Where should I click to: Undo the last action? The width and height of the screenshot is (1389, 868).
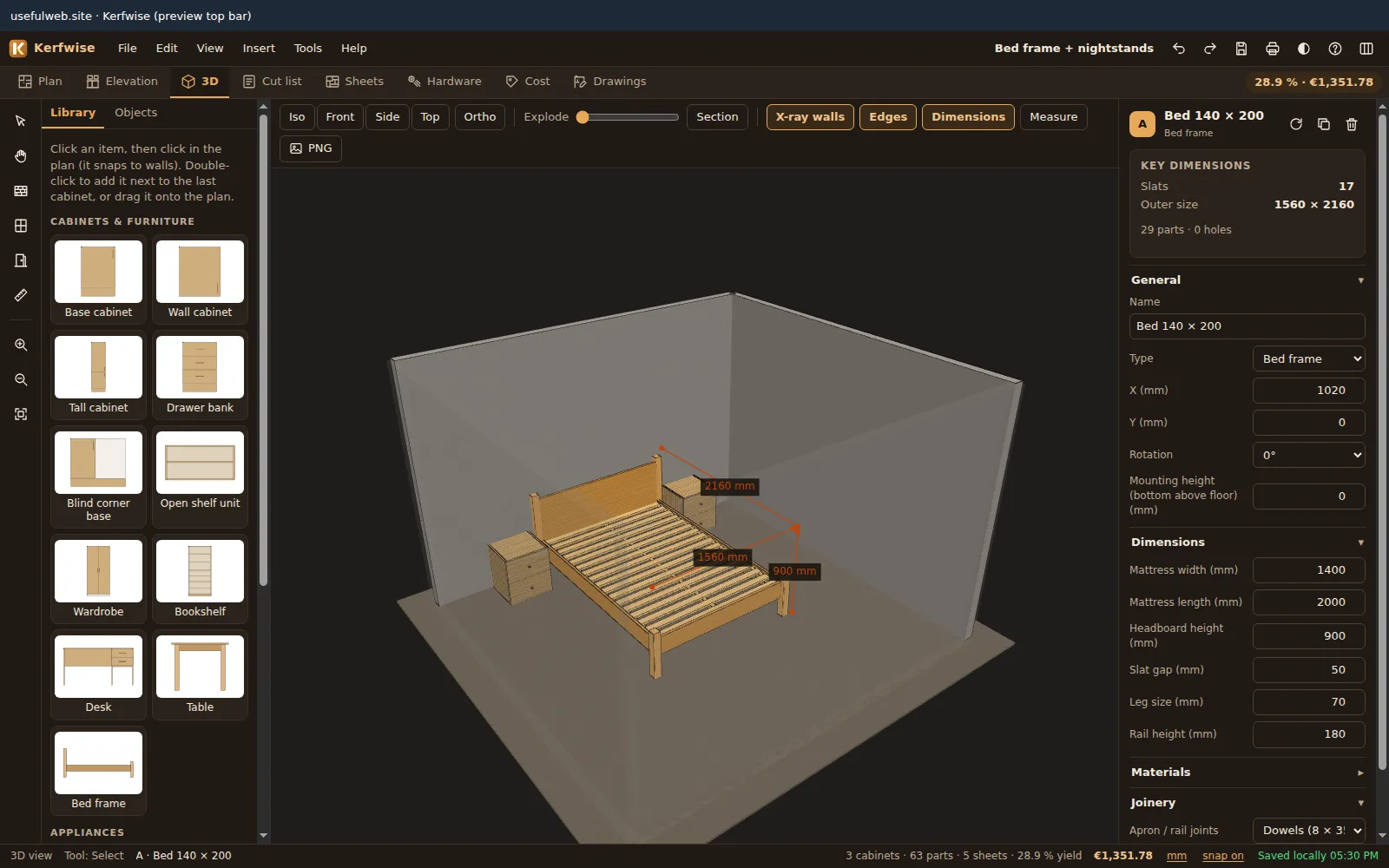(1179, 49)
